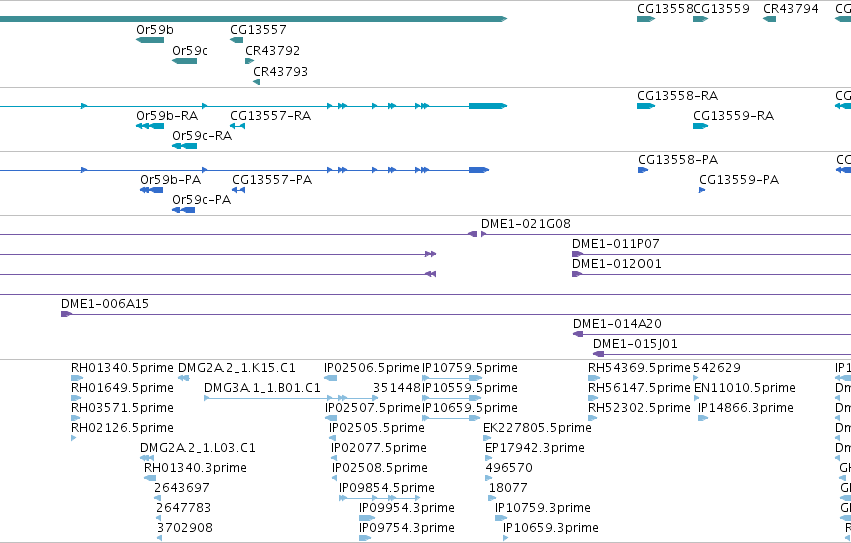Select the RH02126.5prime EST feature
This screenshot has height=543, width=851.
[x=73, y=438]
